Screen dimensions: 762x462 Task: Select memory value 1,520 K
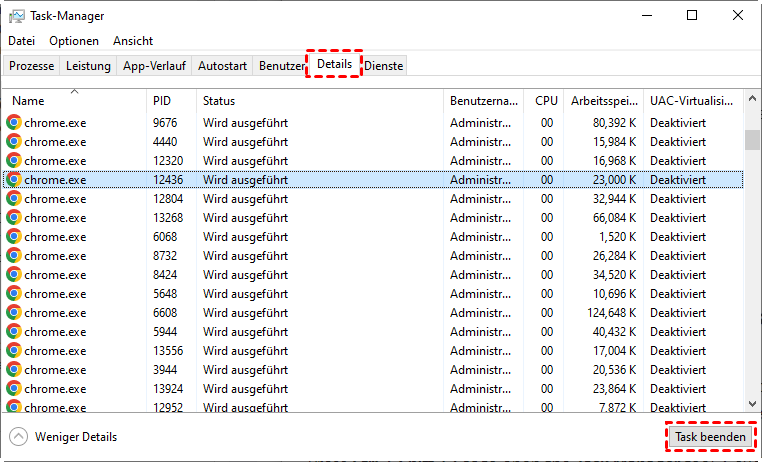[617, 236]
